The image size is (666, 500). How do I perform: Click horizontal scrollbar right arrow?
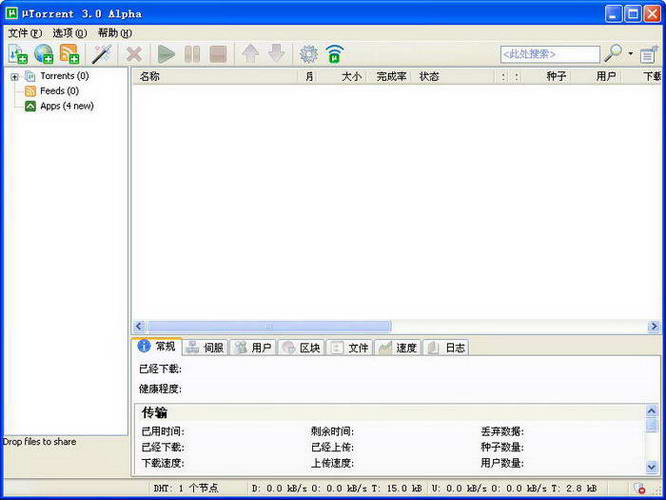pyautogui.click(x=654, y=326)
